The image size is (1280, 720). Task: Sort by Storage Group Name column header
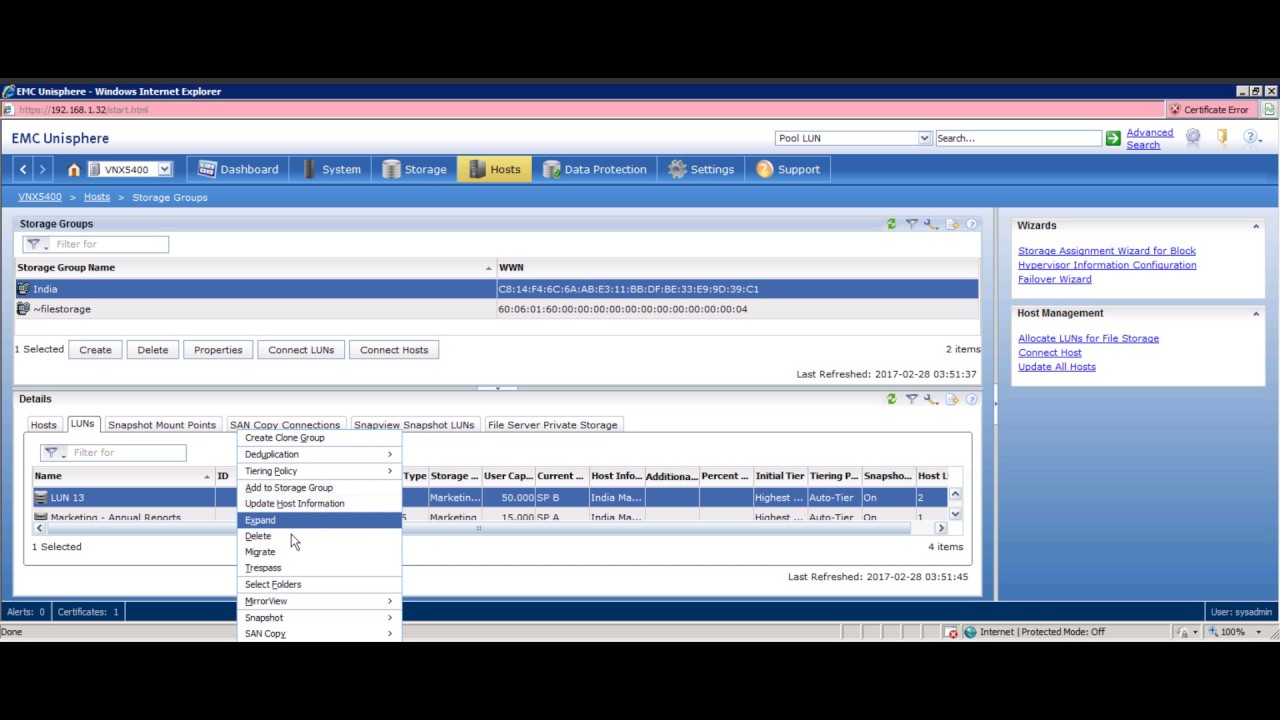point(255,268)
